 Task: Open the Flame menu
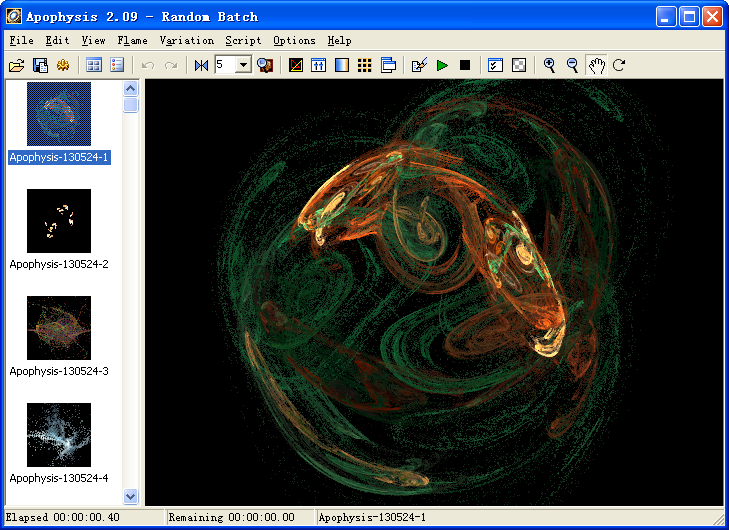point(132,41)
